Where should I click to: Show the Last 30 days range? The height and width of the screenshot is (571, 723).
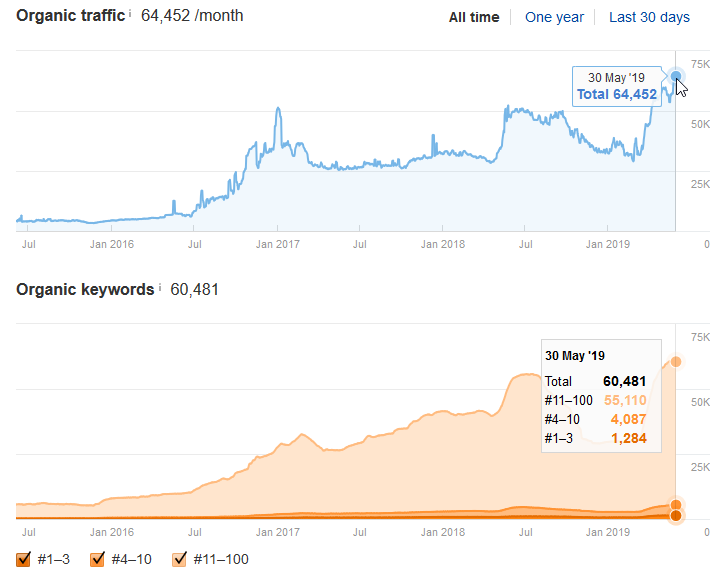(649, 17)
